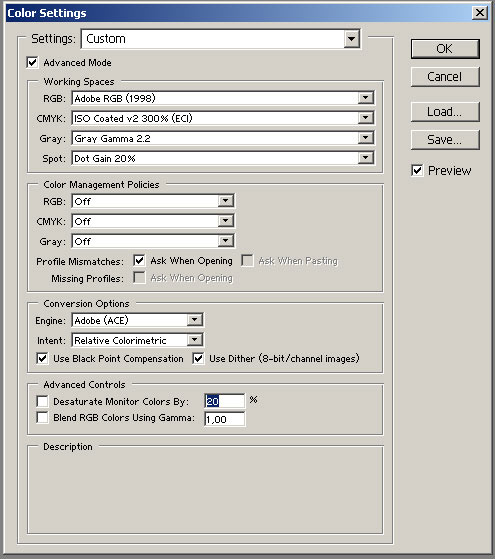Click the Save... button

(x=445, y=139)
